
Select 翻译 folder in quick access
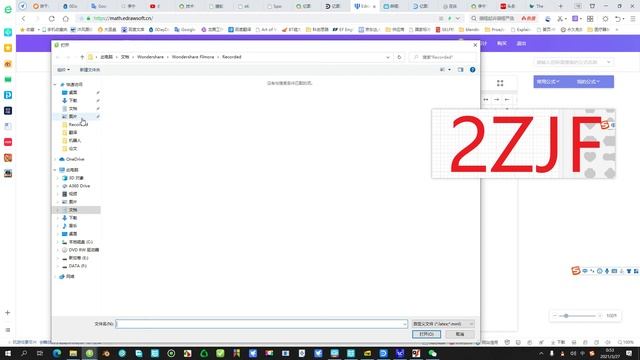click(69, 133)
